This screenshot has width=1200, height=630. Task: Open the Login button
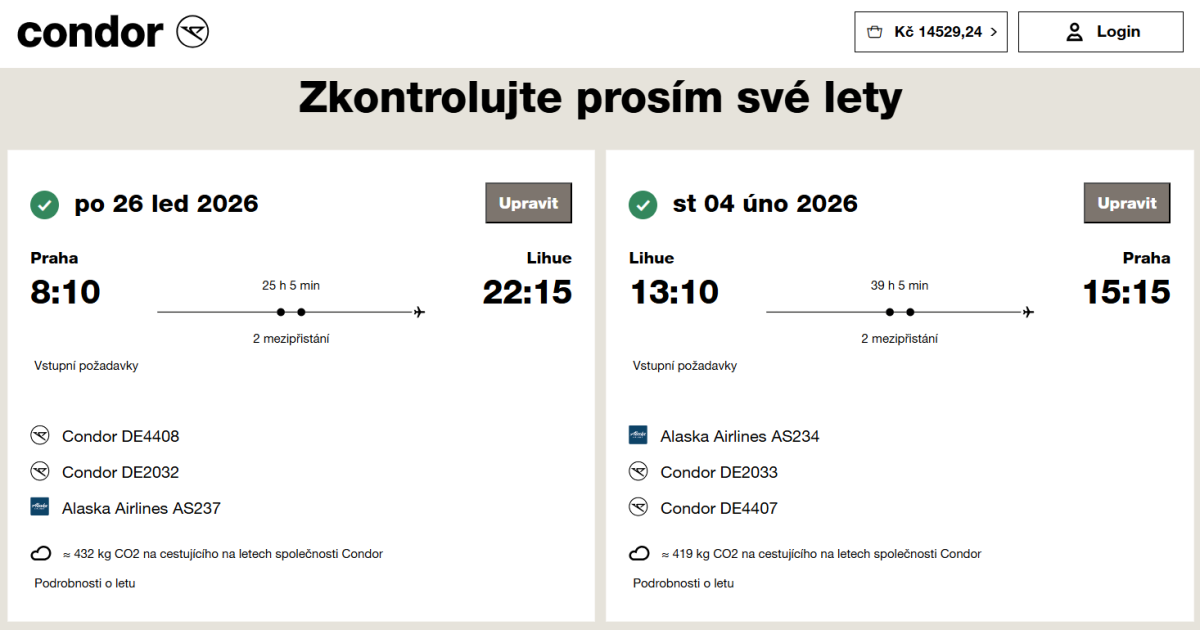[1100, 32]
